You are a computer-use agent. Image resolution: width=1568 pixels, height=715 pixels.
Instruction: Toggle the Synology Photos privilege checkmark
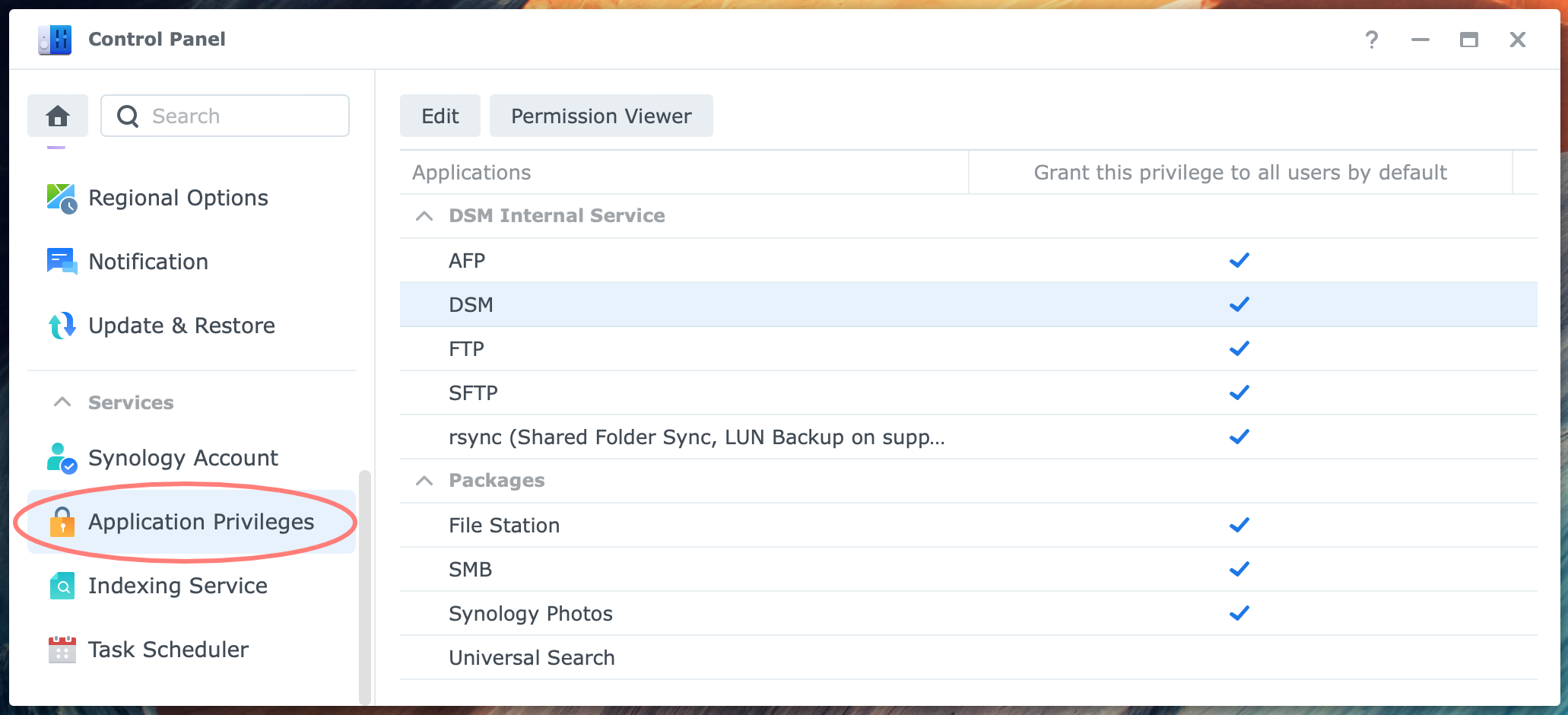pos(1239,613)
